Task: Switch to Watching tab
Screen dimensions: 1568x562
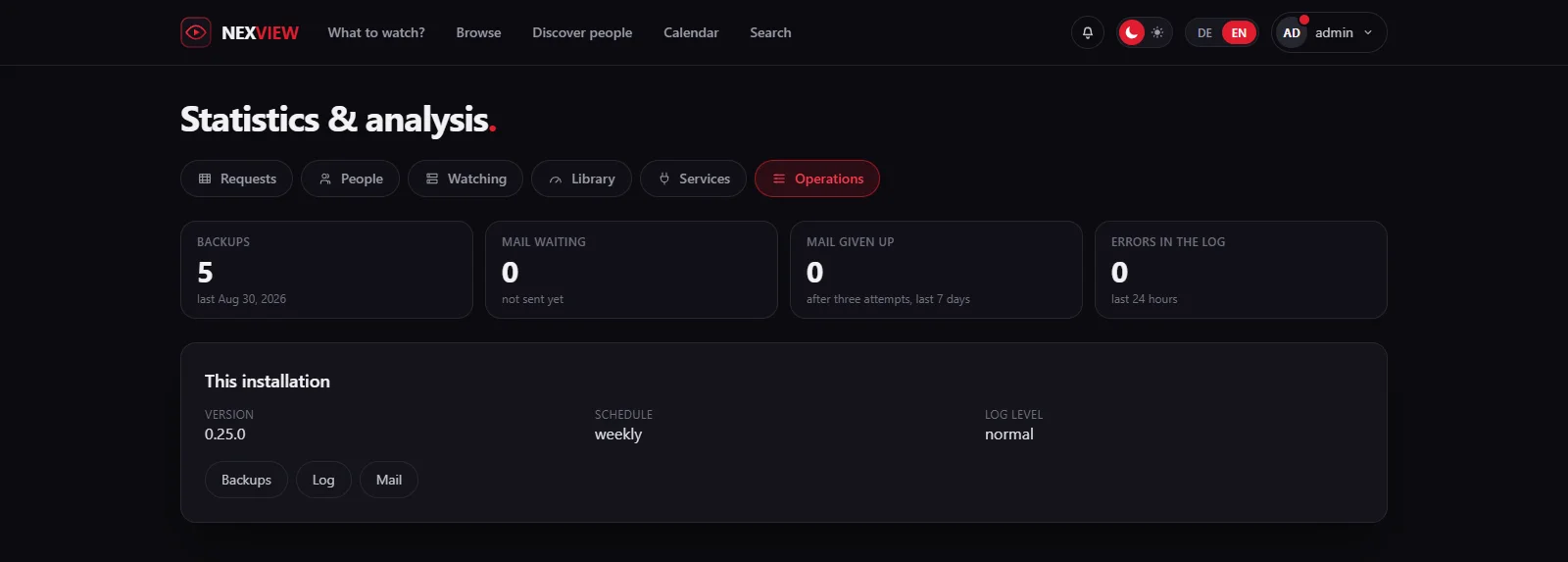Action: (x=465, y=179)
